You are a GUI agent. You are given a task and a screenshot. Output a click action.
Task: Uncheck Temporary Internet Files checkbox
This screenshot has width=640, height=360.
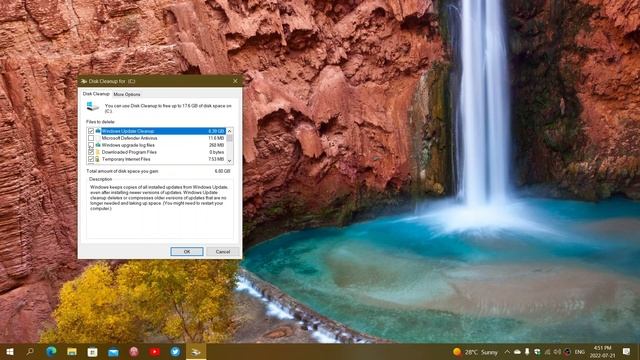91,159
